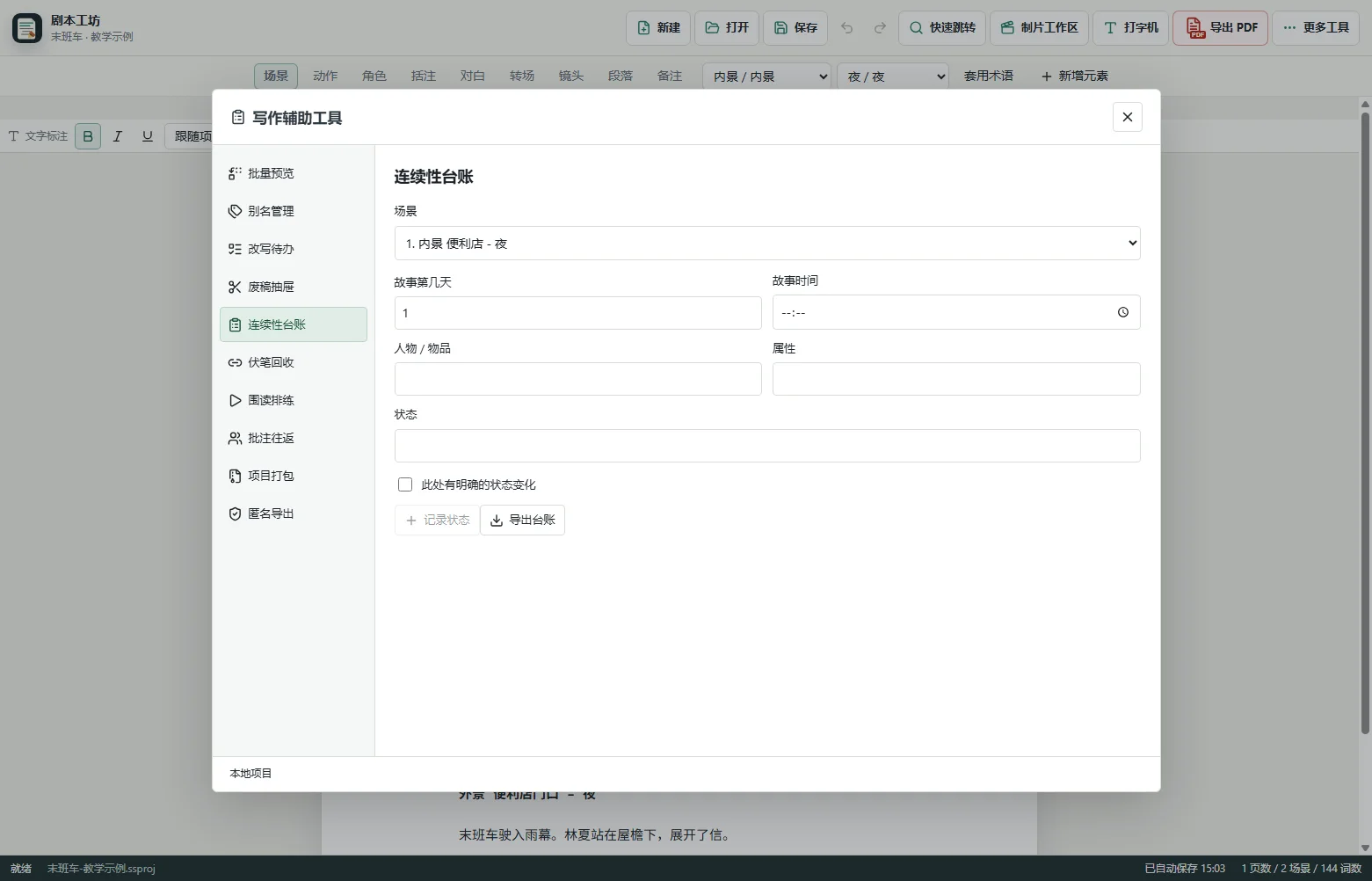The image size is (1372, 881).
Task: Click the 人物 / 物品 input field
Action: 577,379
